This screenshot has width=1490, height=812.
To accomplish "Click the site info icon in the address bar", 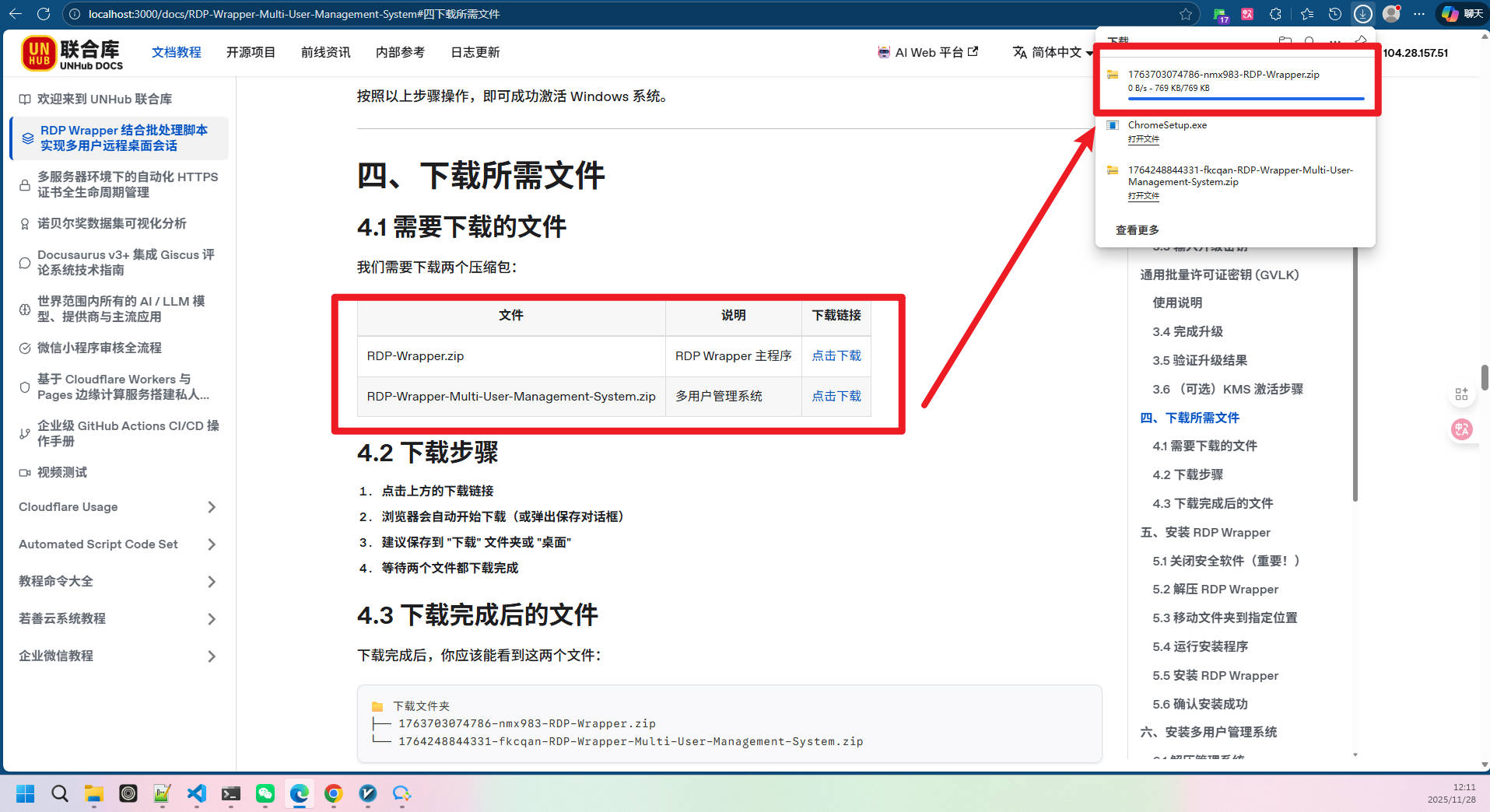I will click(x=75, y=14).
